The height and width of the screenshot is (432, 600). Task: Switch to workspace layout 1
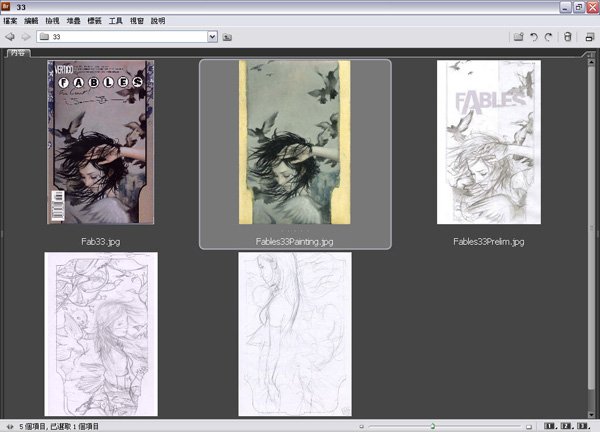(550, 425)
